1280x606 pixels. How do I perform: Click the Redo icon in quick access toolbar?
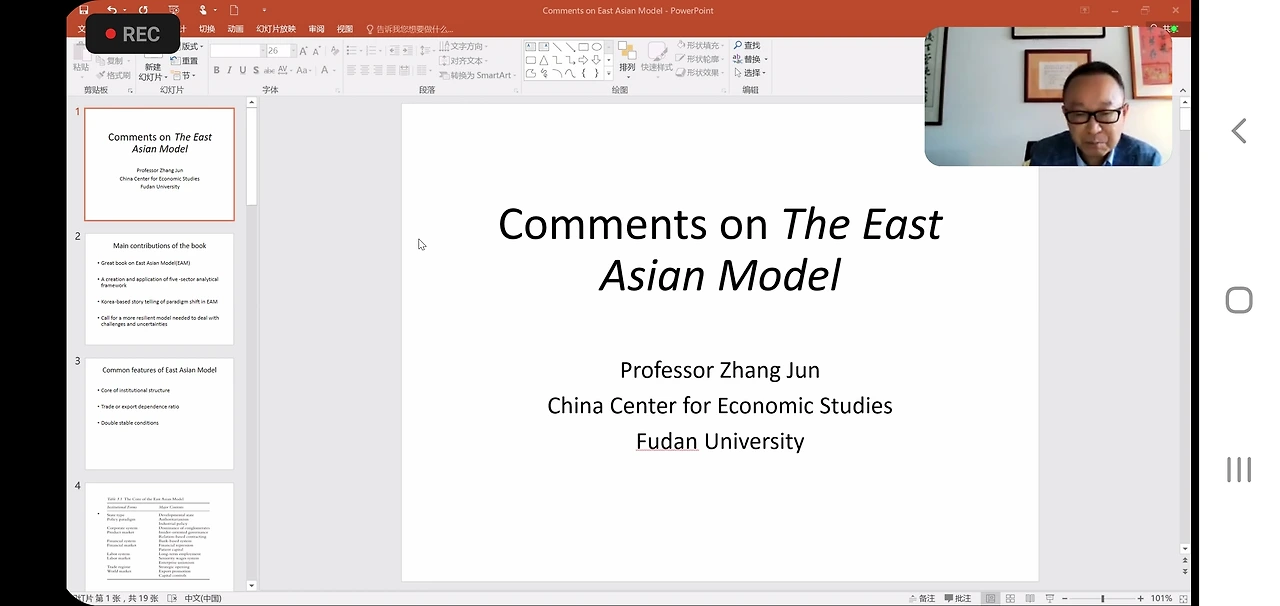click(x=143, y=10)
